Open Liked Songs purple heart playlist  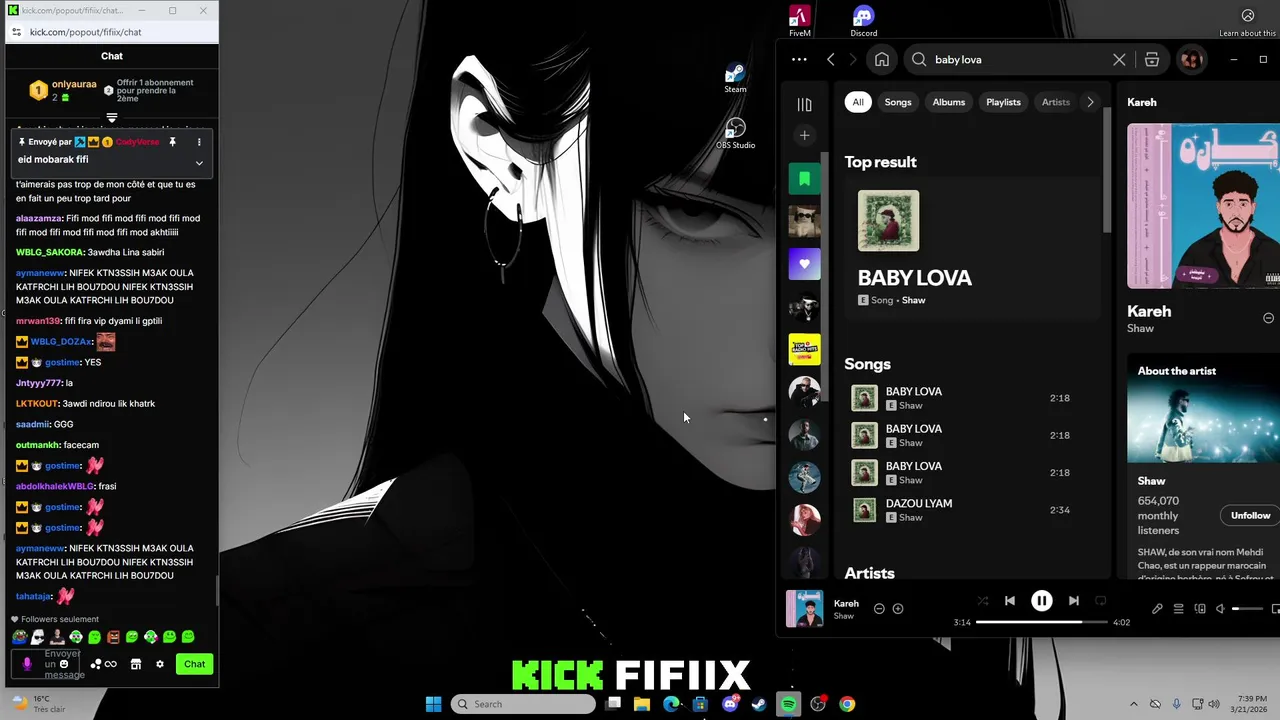click(x=804, y=264)
